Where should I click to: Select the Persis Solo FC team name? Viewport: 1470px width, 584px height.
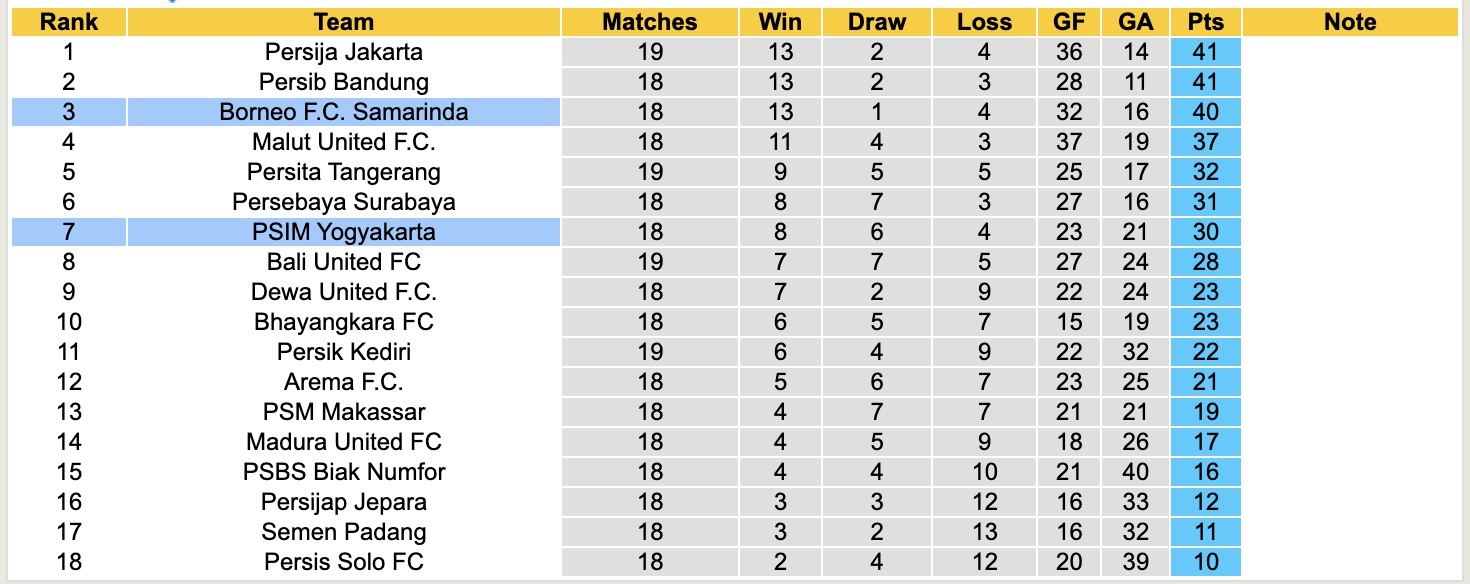[343, 562]
